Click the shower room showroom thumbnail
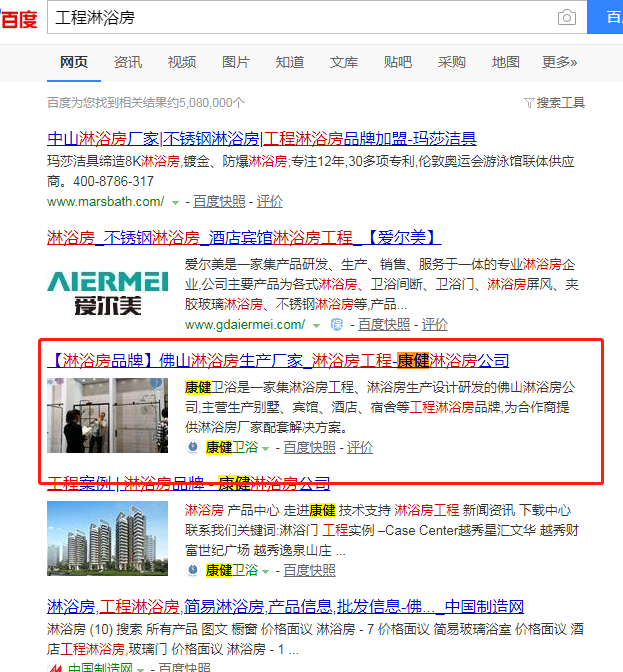 pyautogui.click(x=108, y=415)
